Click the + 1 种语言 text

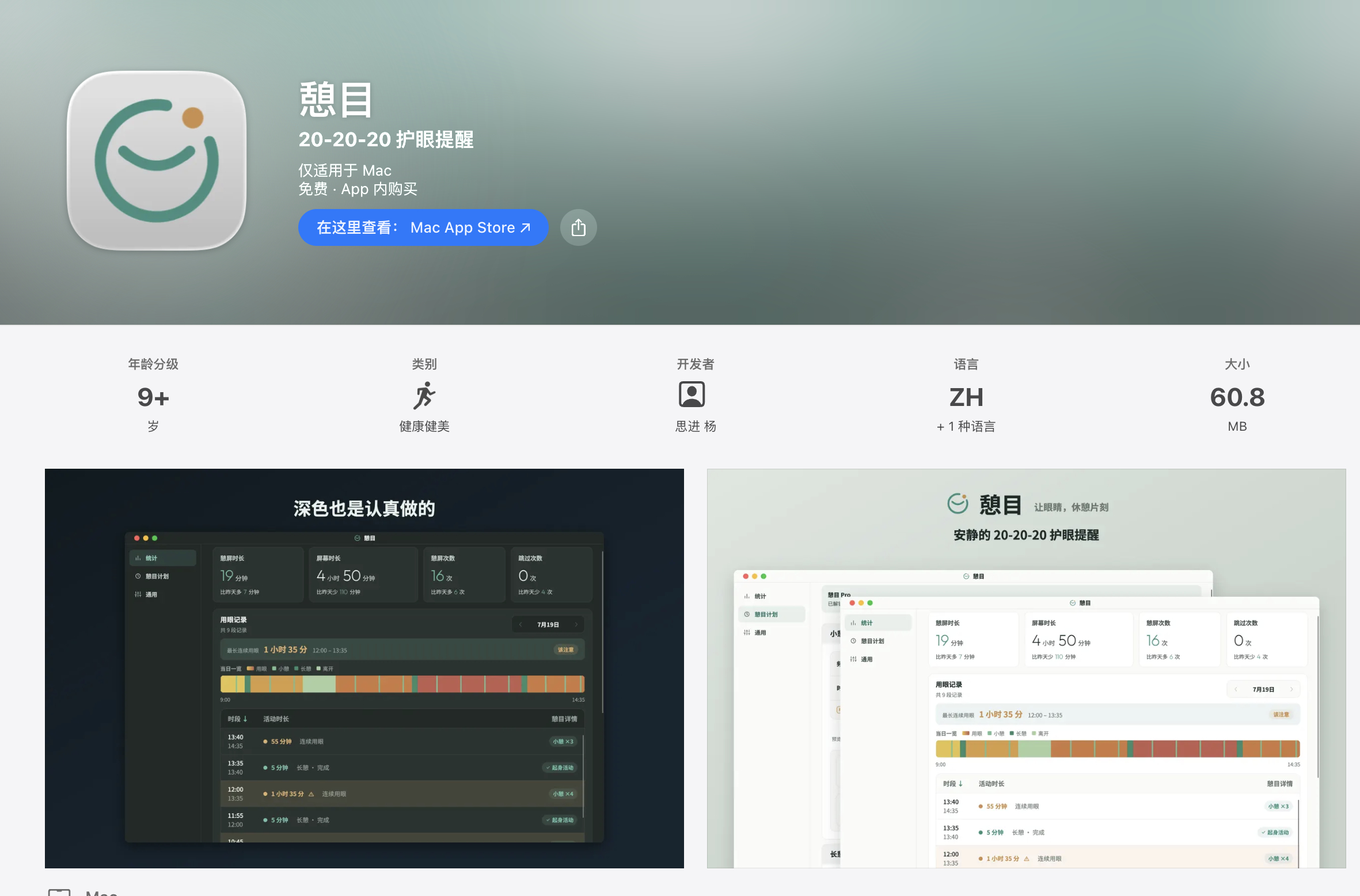tap(966, 426)
